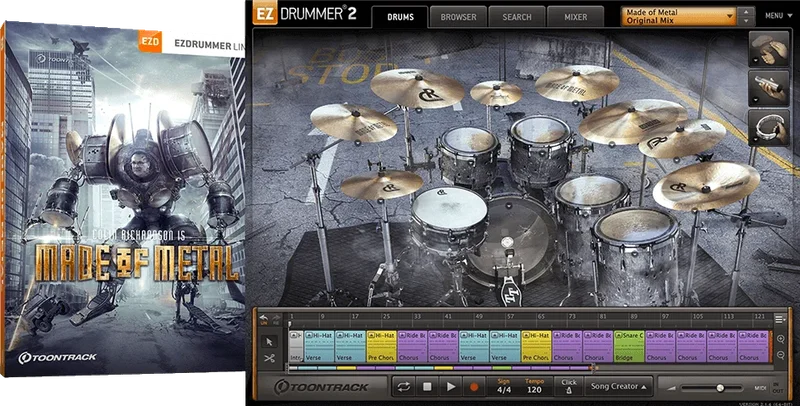
Task: Select the scissors split tool
Action: [x=270, y=359]
